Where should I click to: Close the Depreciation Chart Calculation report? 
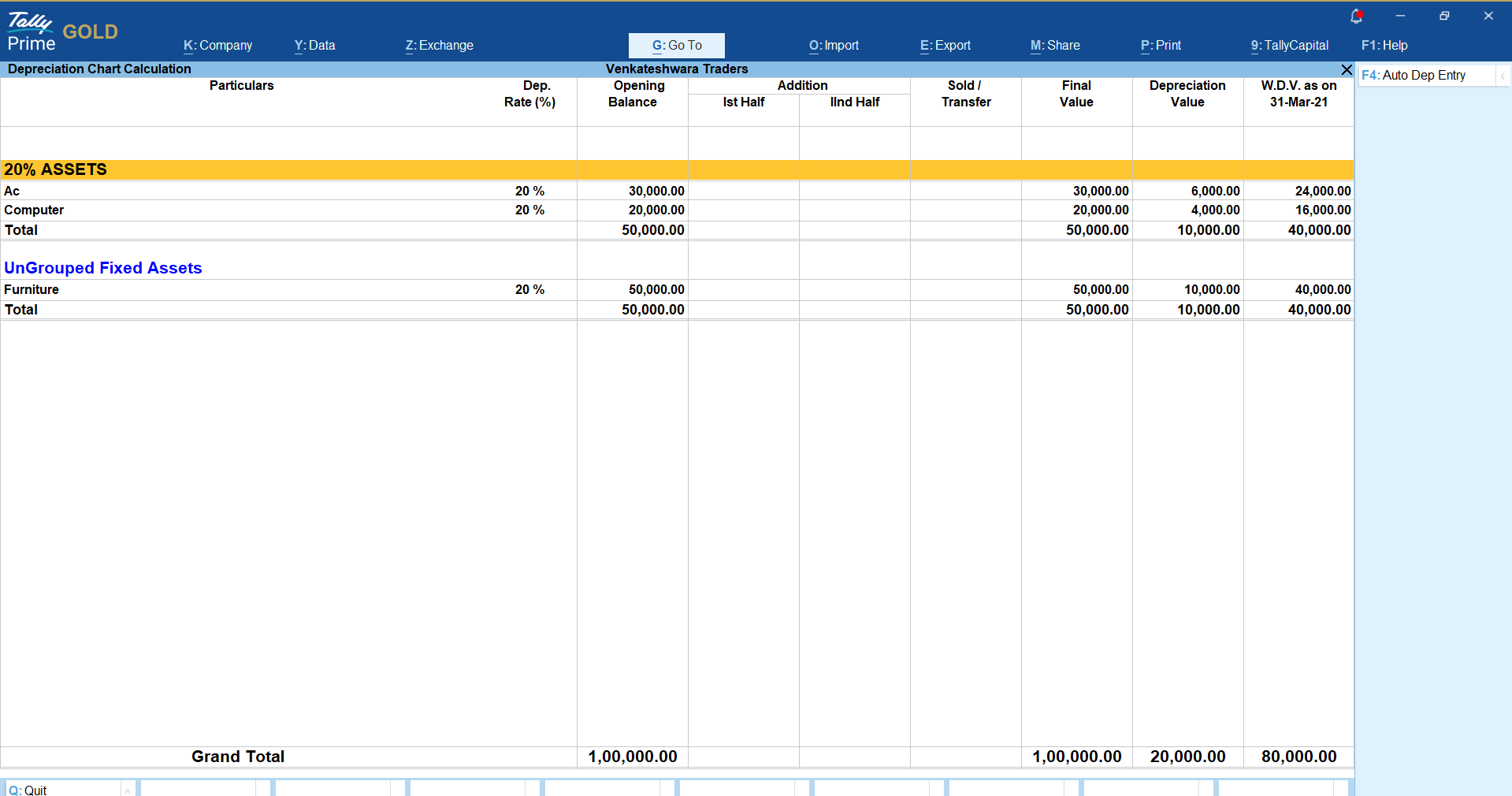click(1347, 69)
